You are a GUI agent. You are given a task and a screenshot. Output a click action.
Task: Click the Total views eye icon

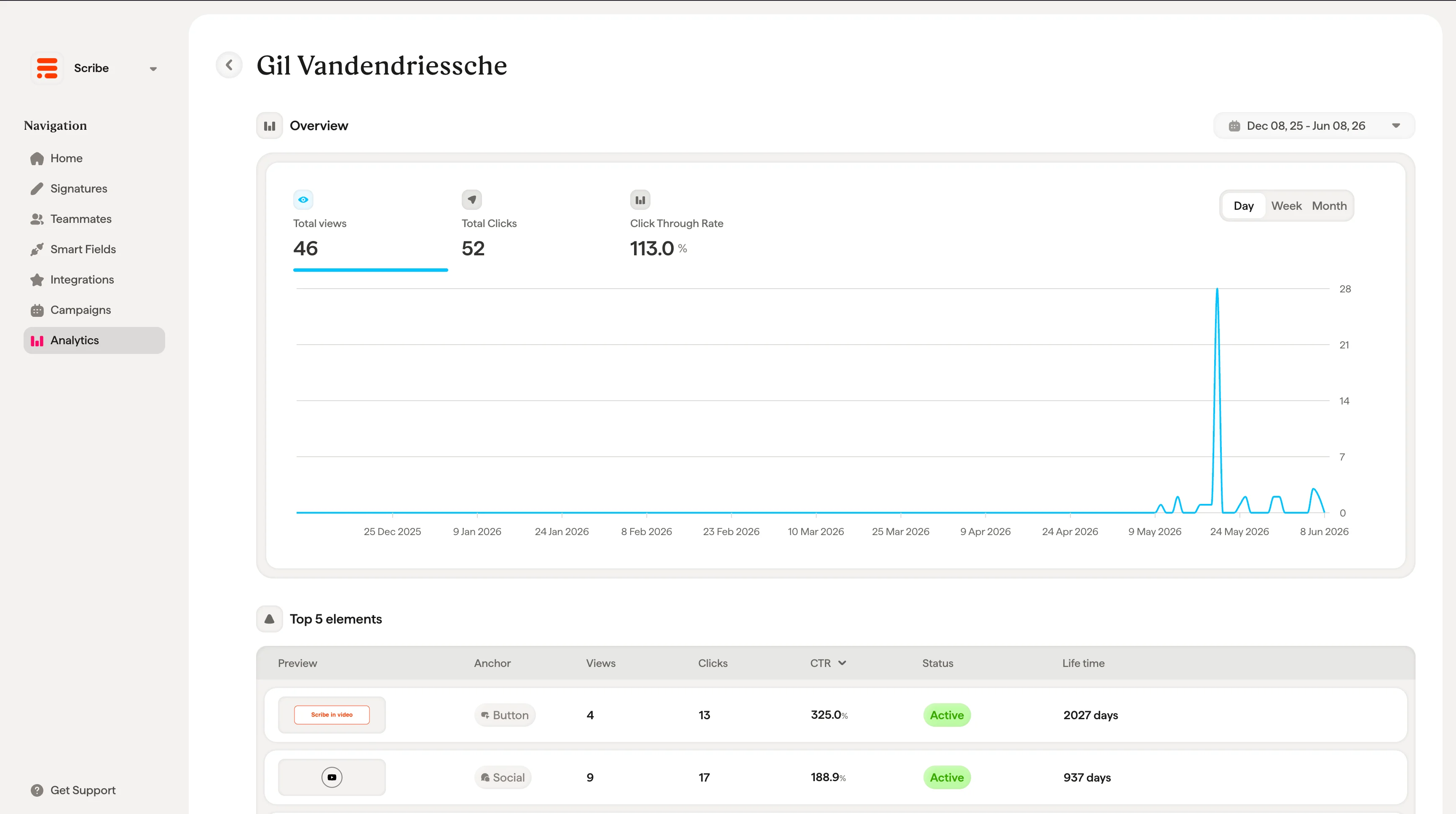pyautogui.click(x=303, y=200)
